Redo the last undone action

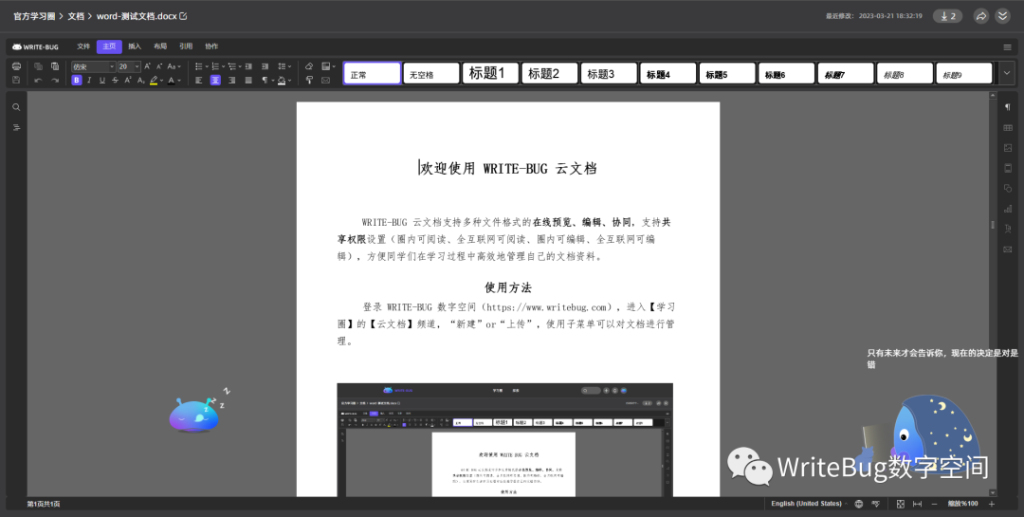(x=55, y=80)
